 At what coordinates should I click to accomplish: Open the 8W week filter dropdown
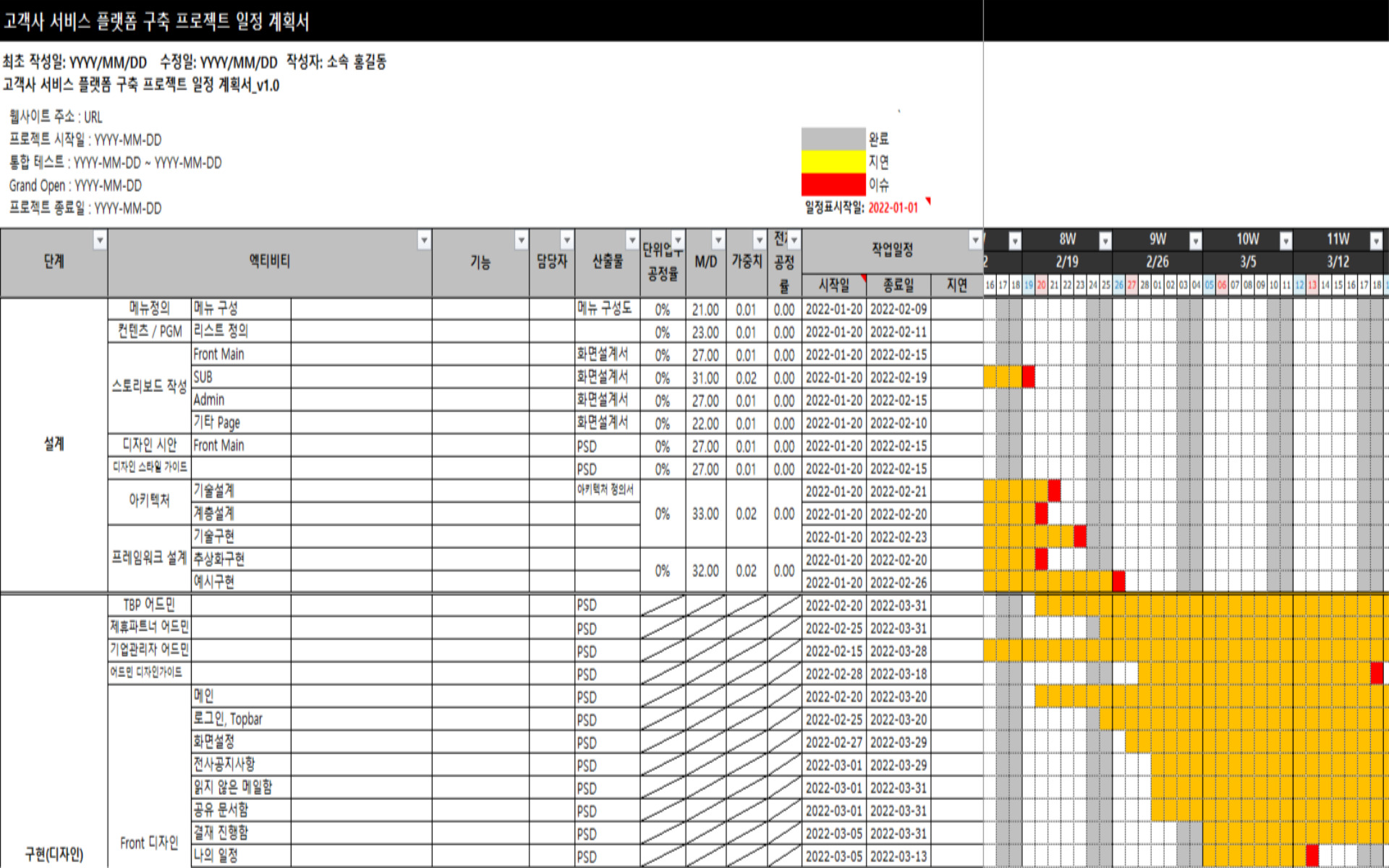(x=1105, y=241)
